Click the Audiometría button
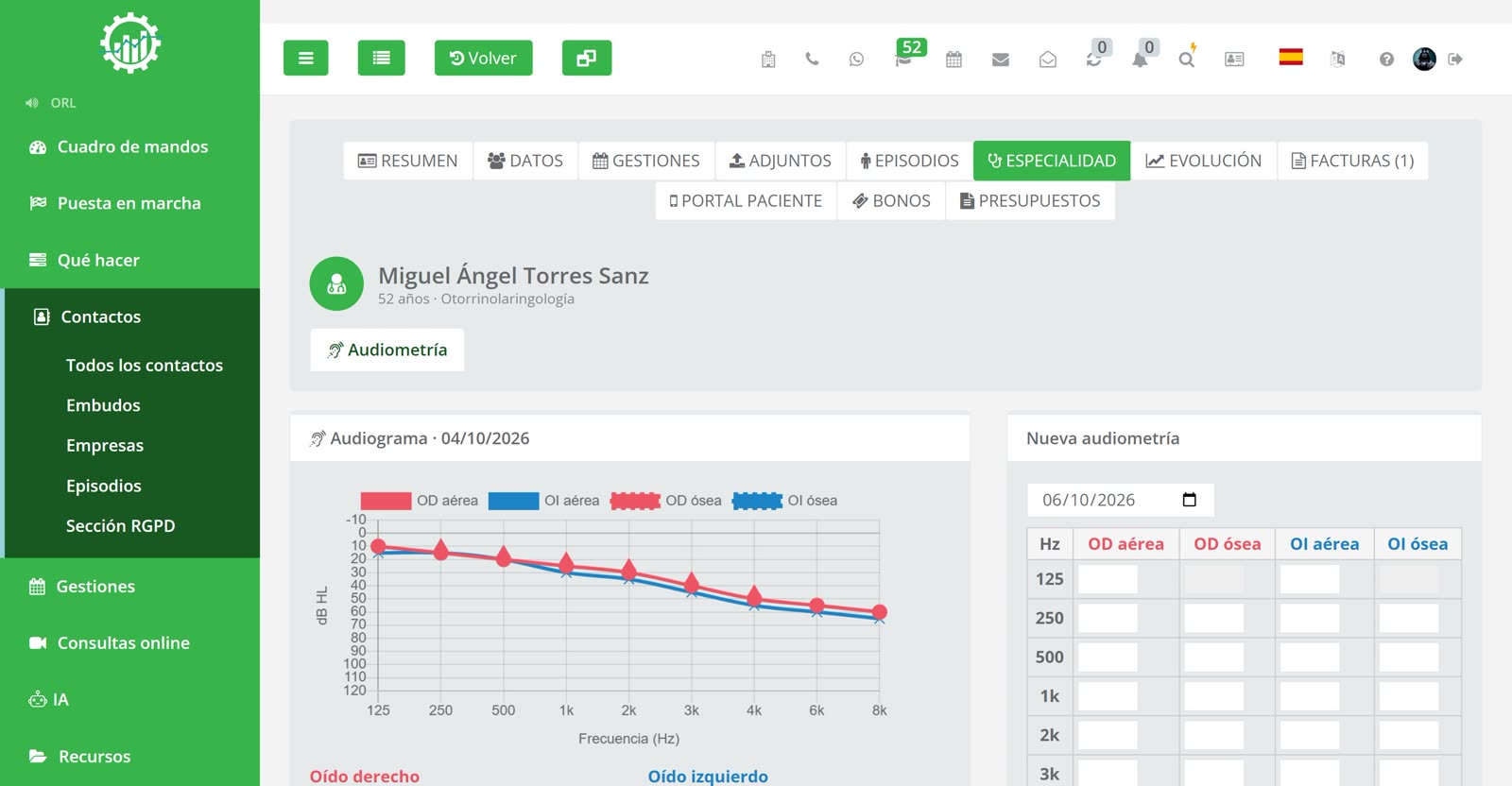The image size is (1512, 786). [387, 350]
